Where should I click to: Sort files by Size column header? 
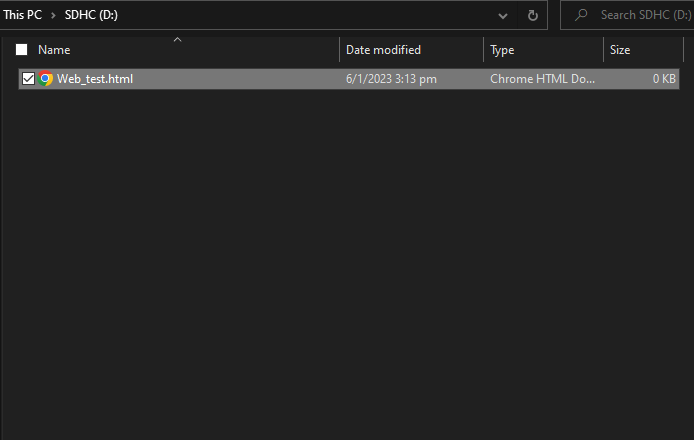pyautogui.click(x=620, y=50)
